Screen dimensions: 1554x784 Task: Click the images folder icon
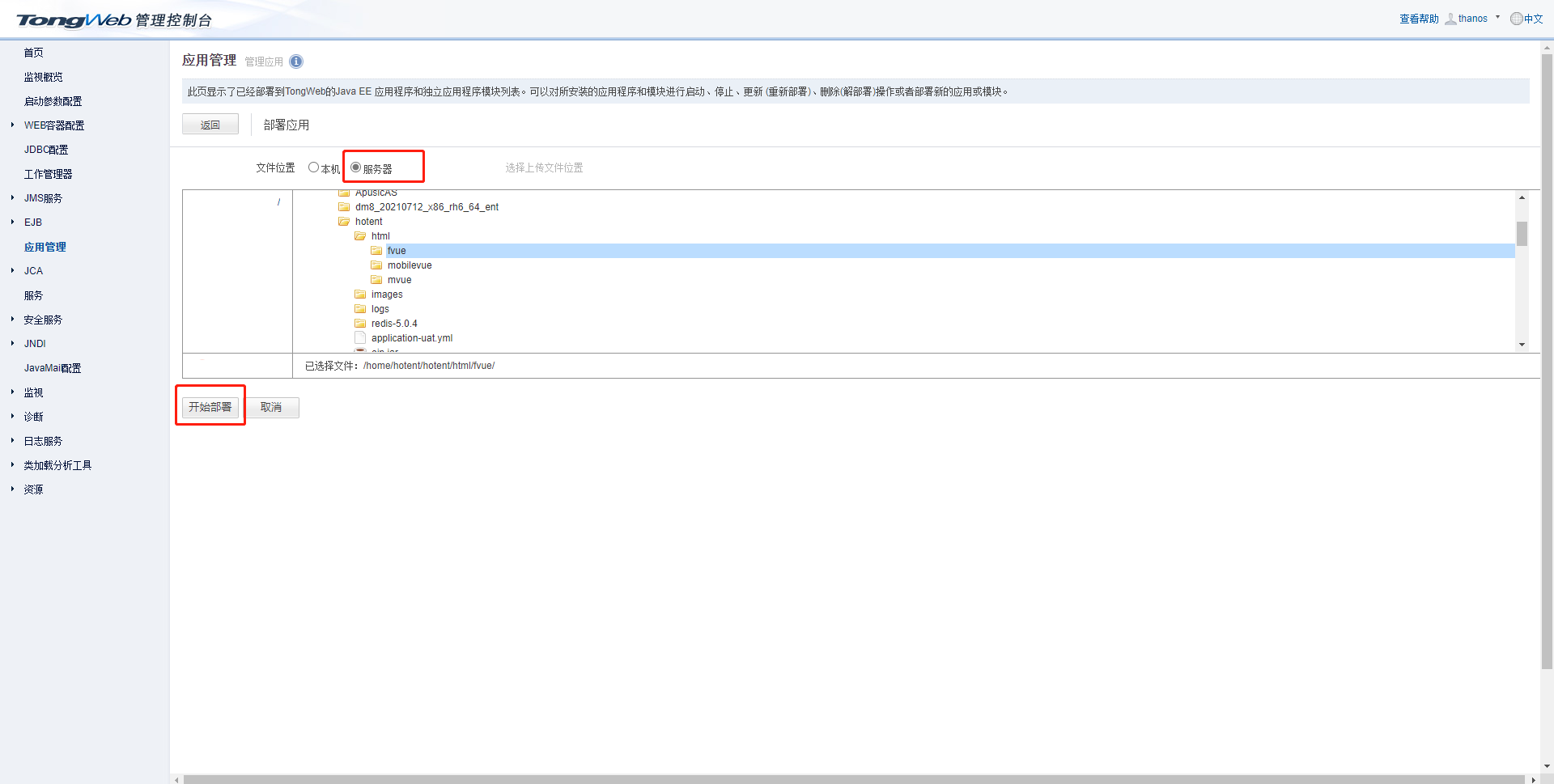360,295
